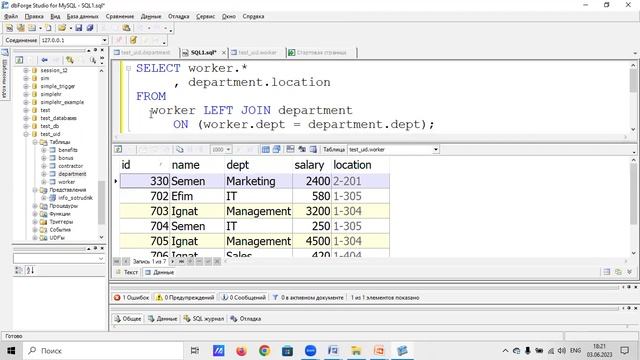The width and height of the screenshot is (640, 360).
Task: Close the SQL1.sql tab
Action: pyautogui.click(x=224, y=53)
